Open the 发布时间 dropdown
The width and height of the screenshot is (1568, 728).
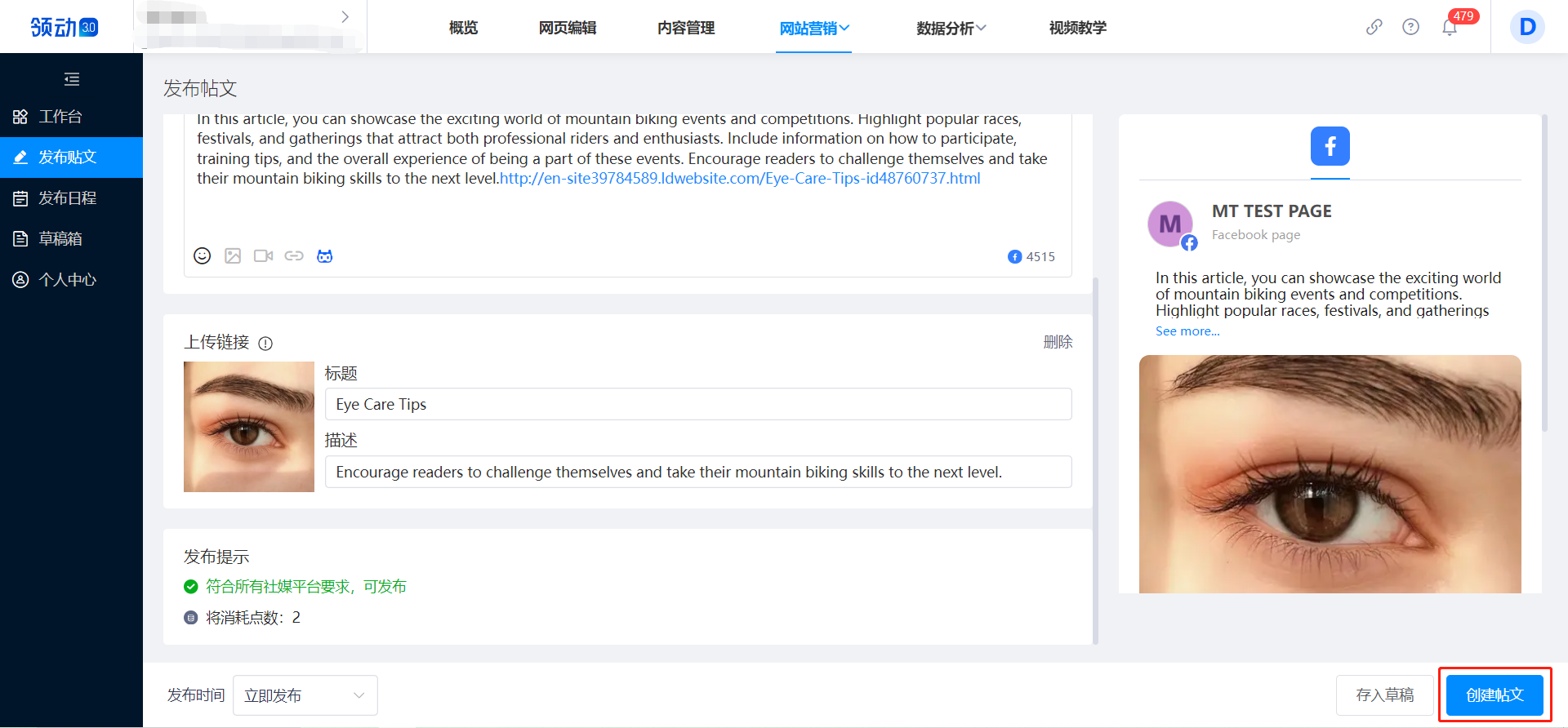(x=305, y=695)
